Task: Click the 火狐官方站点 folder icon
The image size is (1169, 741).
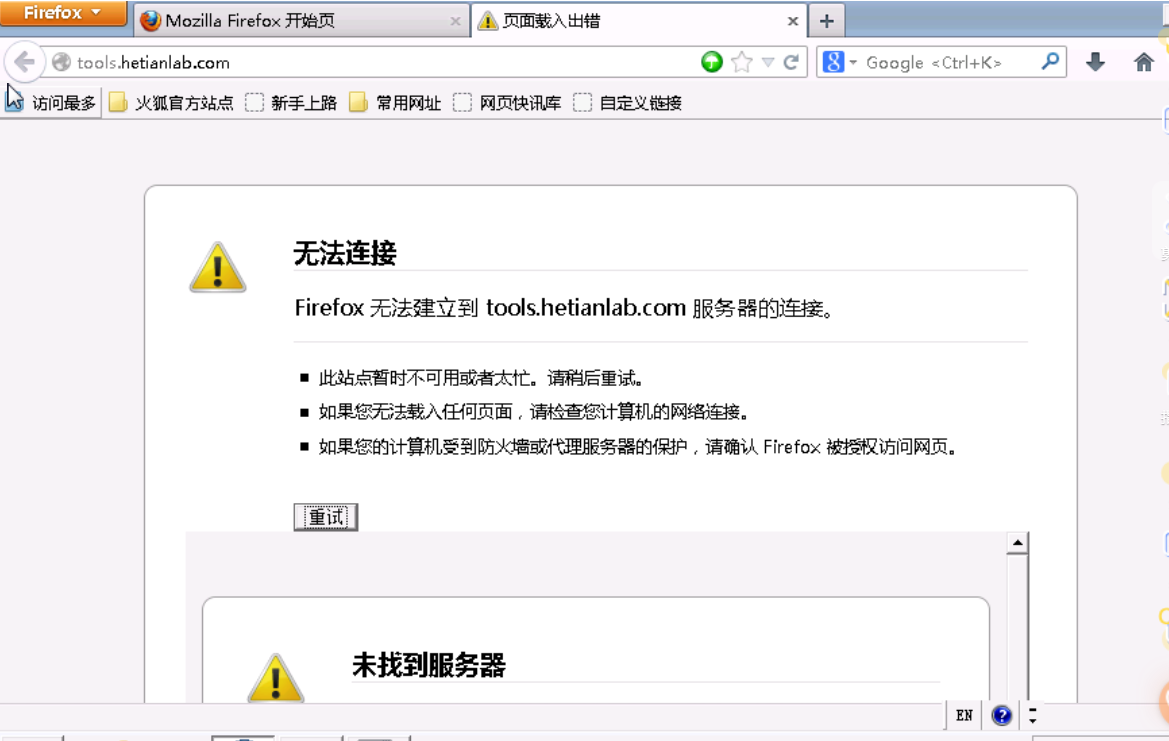Action: point(118,102)
